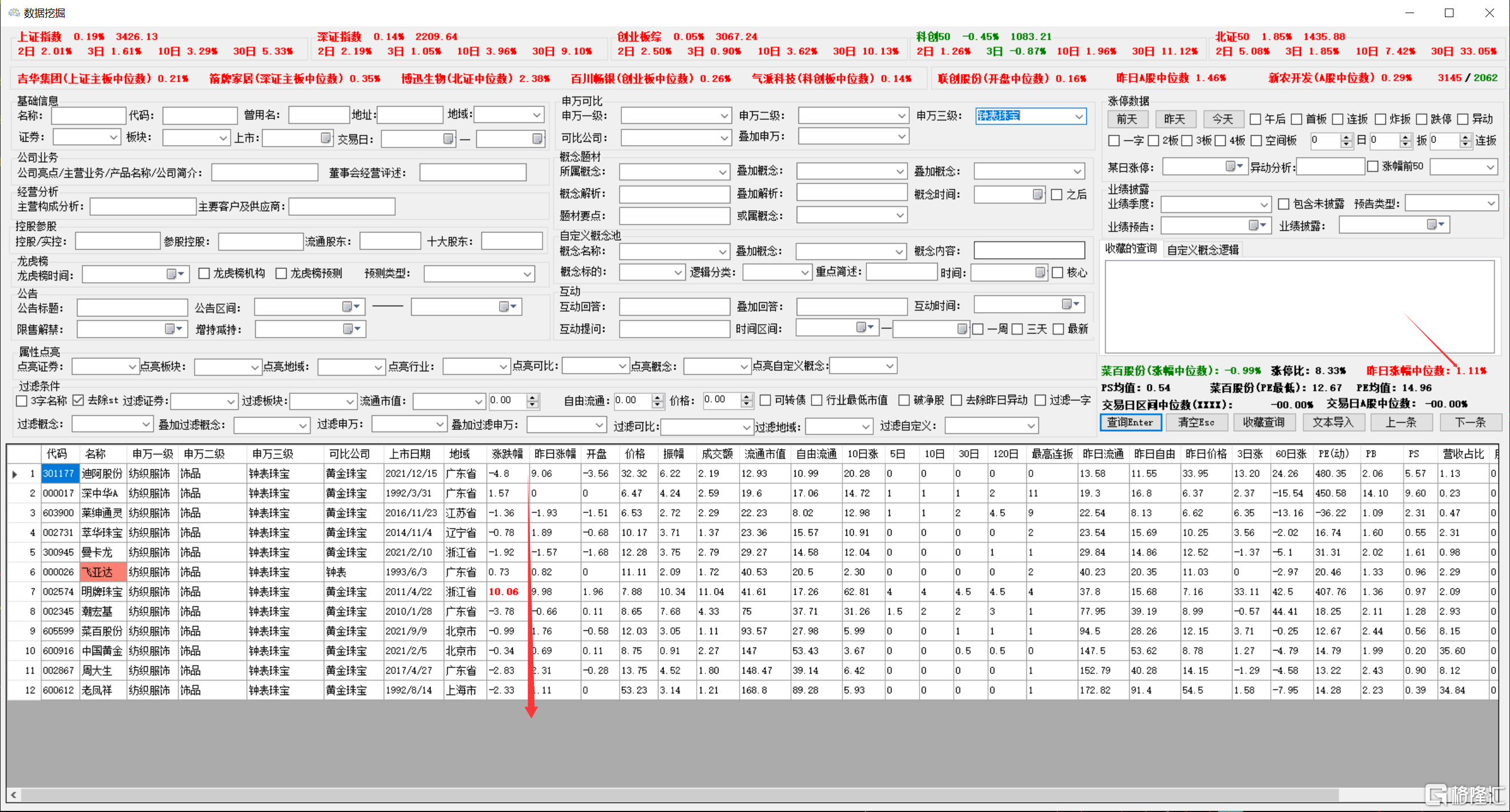The height and width of the screenshot is (812, 1510).
Task: Click the 名称 input field
Action: (88, 115)
